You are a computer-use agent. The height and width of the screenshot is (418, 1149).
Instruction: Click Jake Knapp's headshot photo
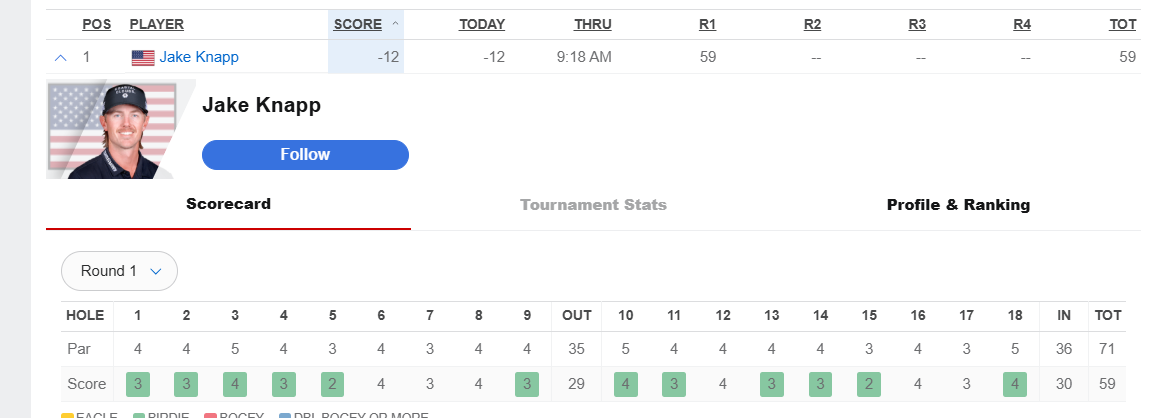120,131
